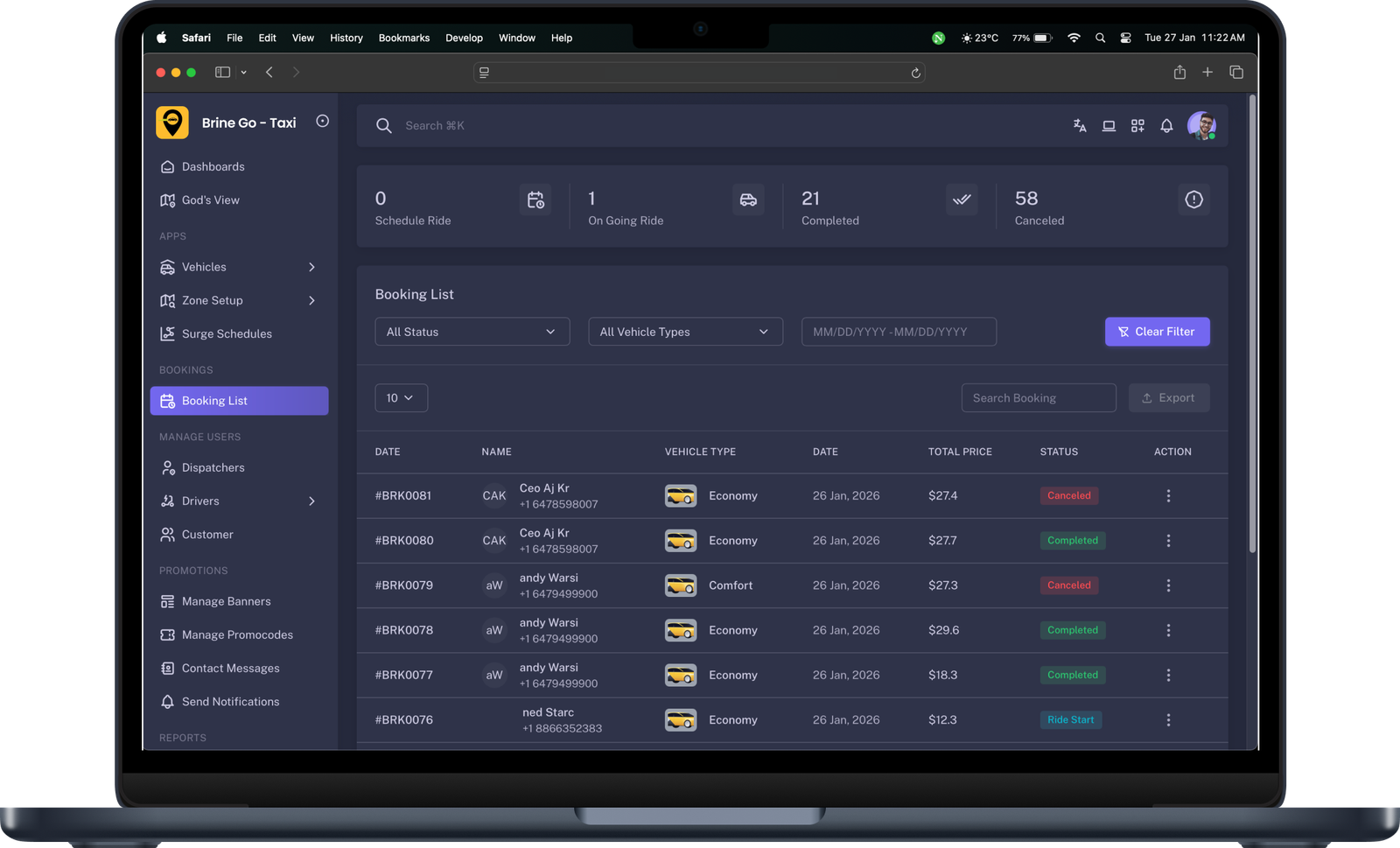This screenshot has width=1400, height=848.
Task: Open the History menu in menu bar
Action: pyautogui.click(x=346, y=38)
